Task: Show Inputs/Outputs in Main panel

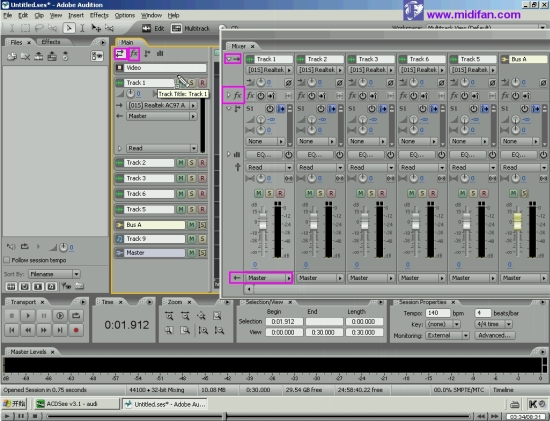Action: pyautogui.click(x=120, y=54)
